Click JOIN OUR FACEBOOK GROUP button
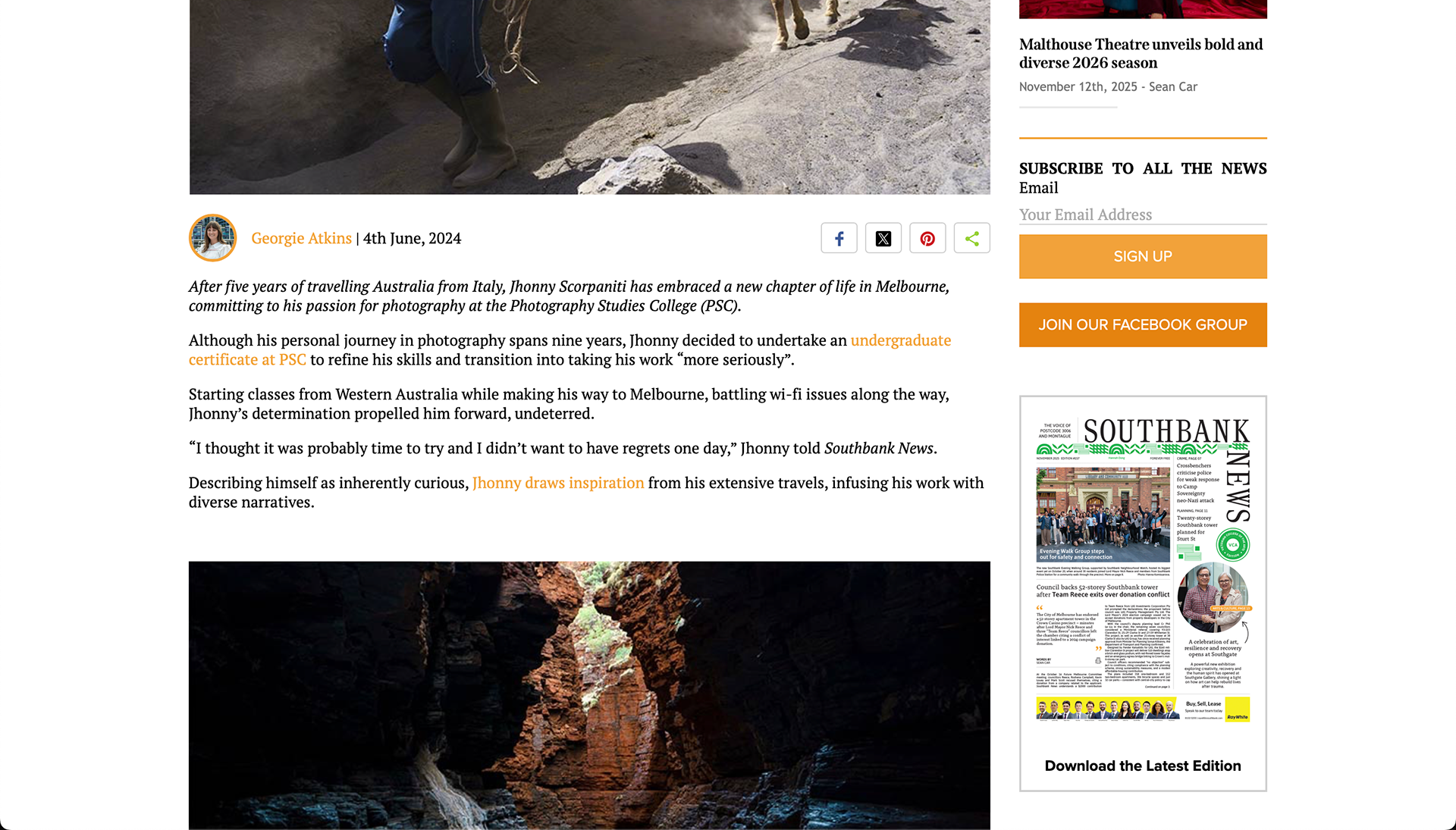The height and width of the screenshot is (830, 1456). [x=1143, y=324]
